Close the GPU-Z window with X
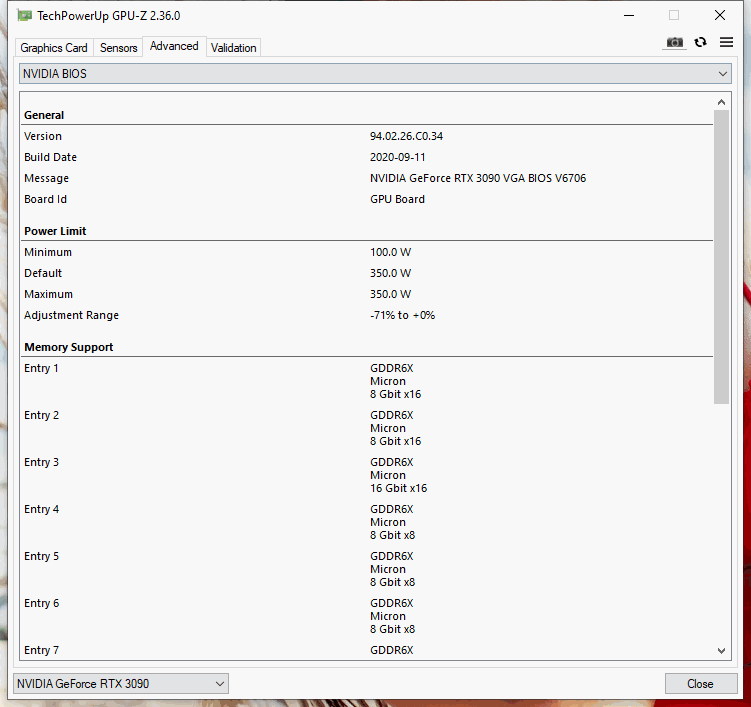The height and width of the screenshot is (707, 751). (x=719, y=15)
